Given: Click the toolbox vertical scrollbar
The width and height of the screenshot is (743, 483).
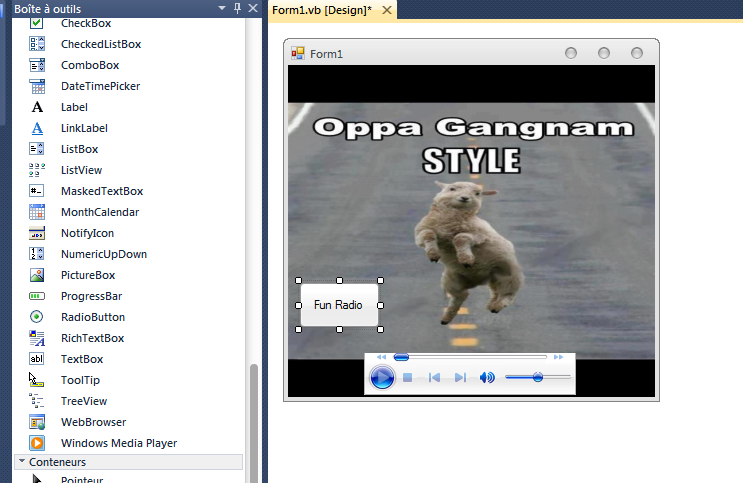Looking at the screenshot, I should [x=254, y=422].
